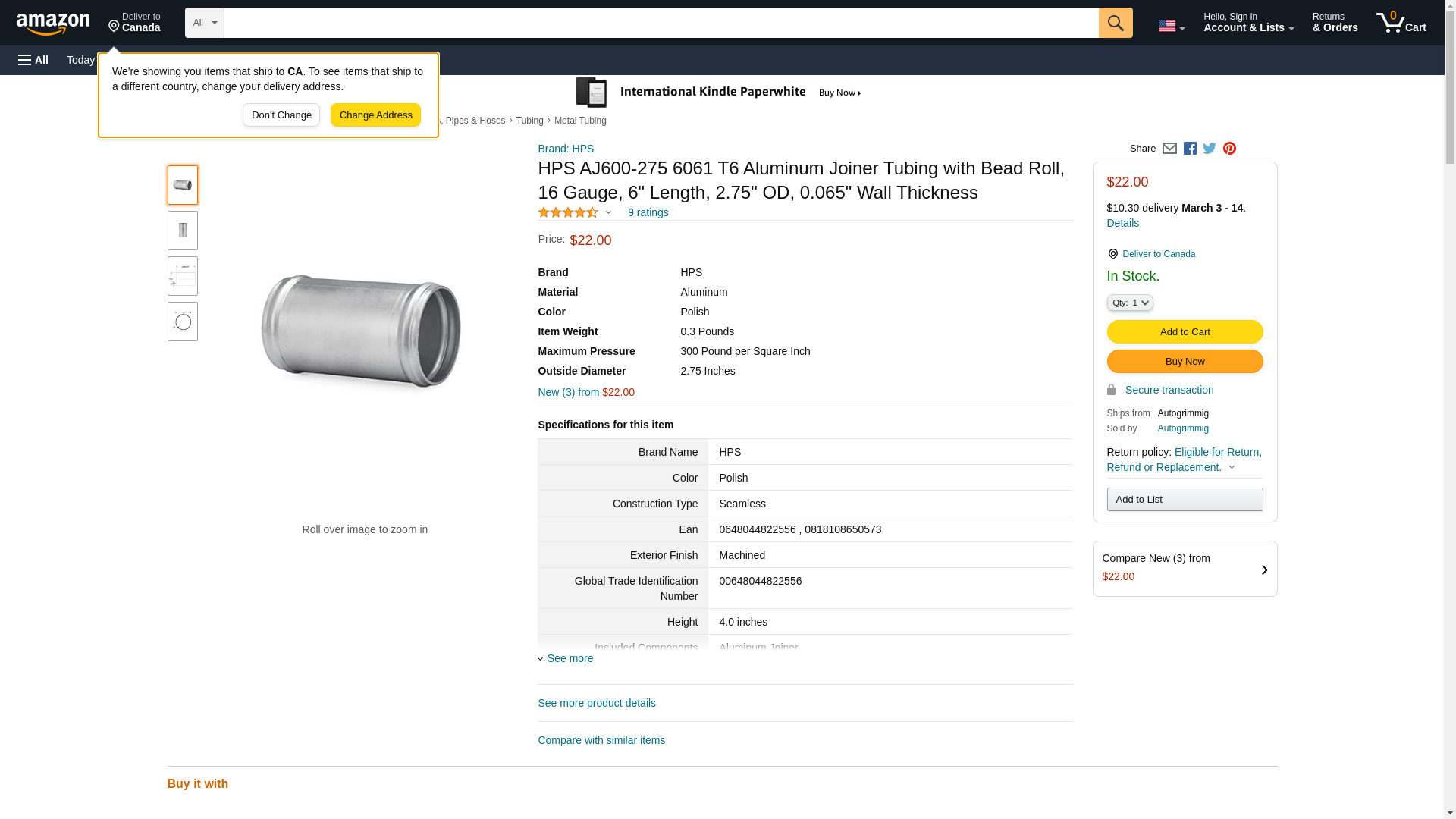The height and width of the screenshot is (819, 1456).
Task: Share on Pinterest icon
Action: (x=1229, y=149)
